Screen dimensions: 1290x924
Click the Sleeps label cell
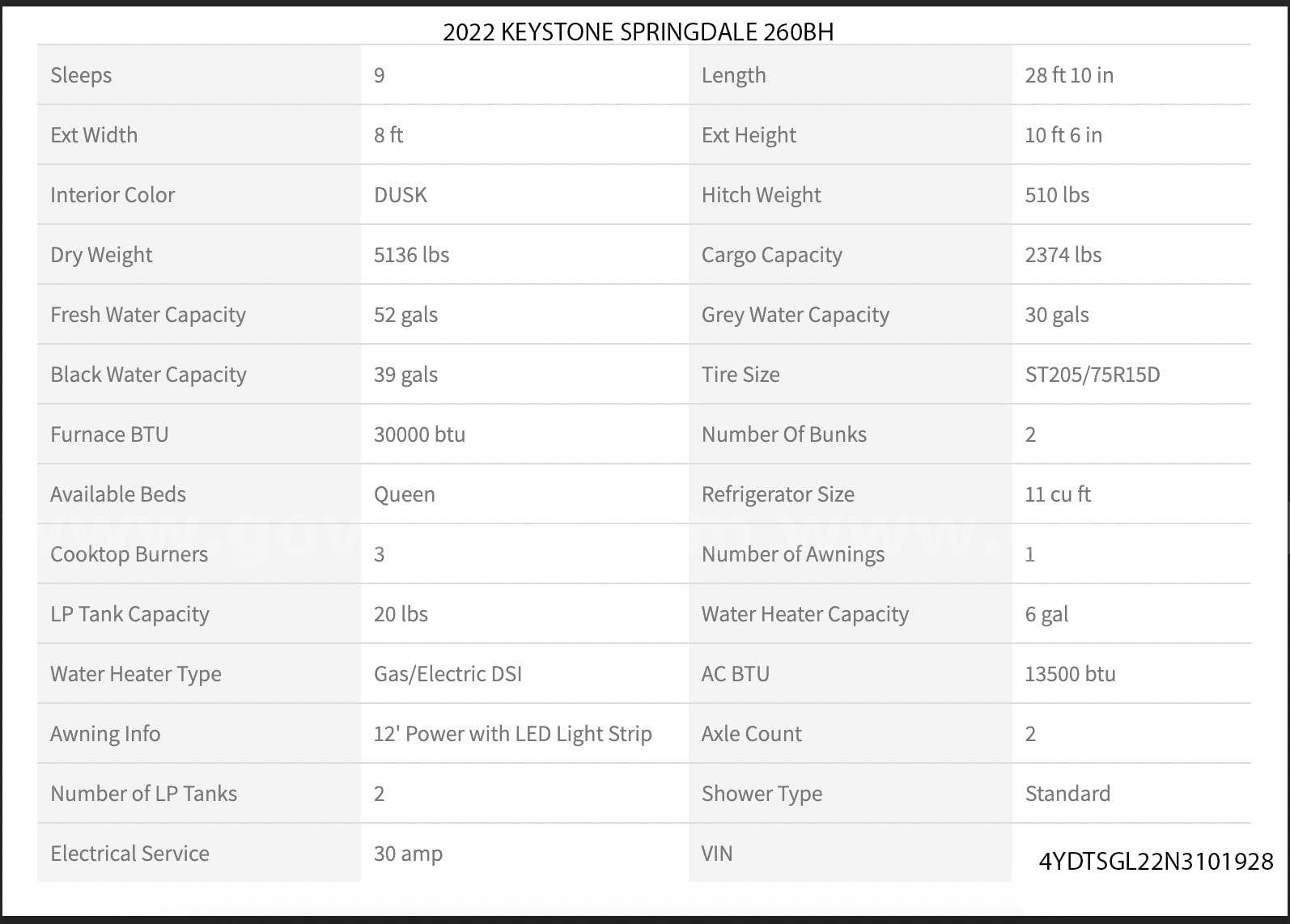tap(81, 75)
